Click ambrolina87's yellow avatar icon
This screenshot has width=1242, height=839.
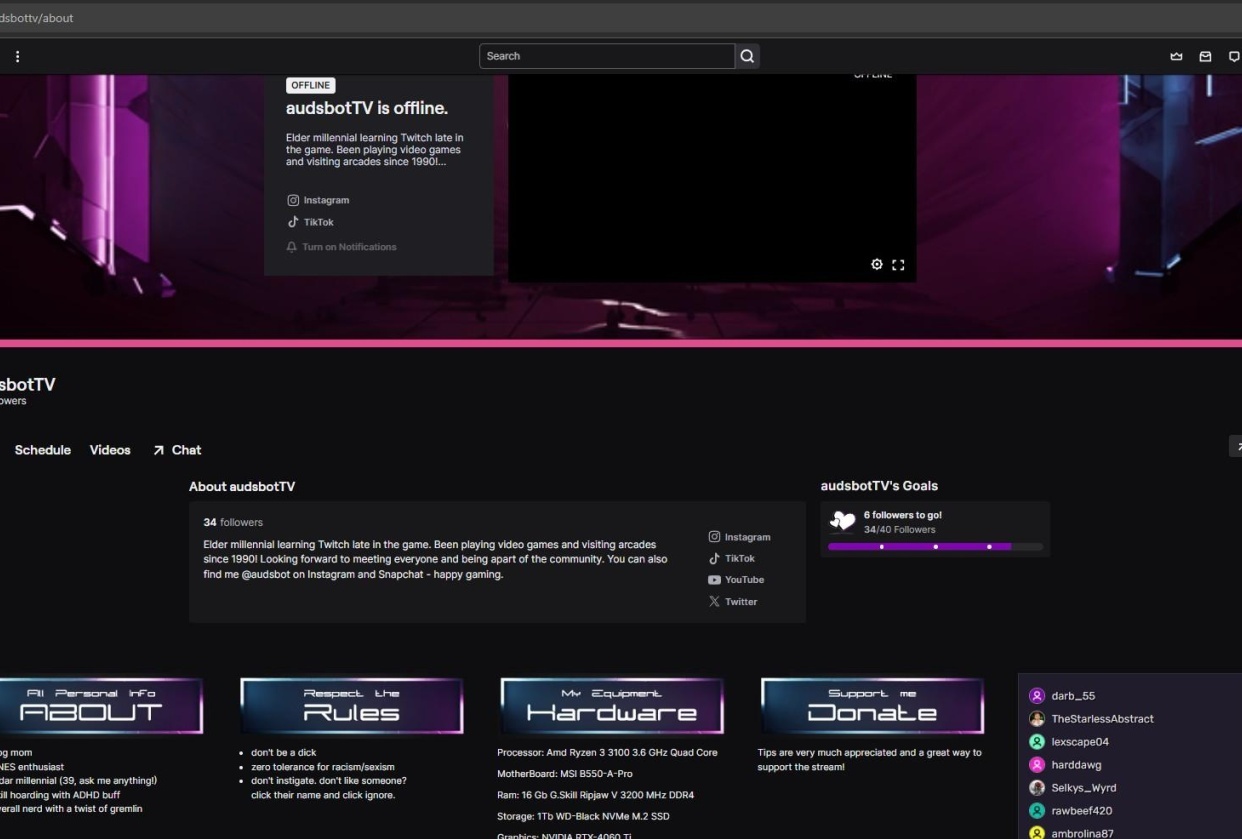point(1037,833)
